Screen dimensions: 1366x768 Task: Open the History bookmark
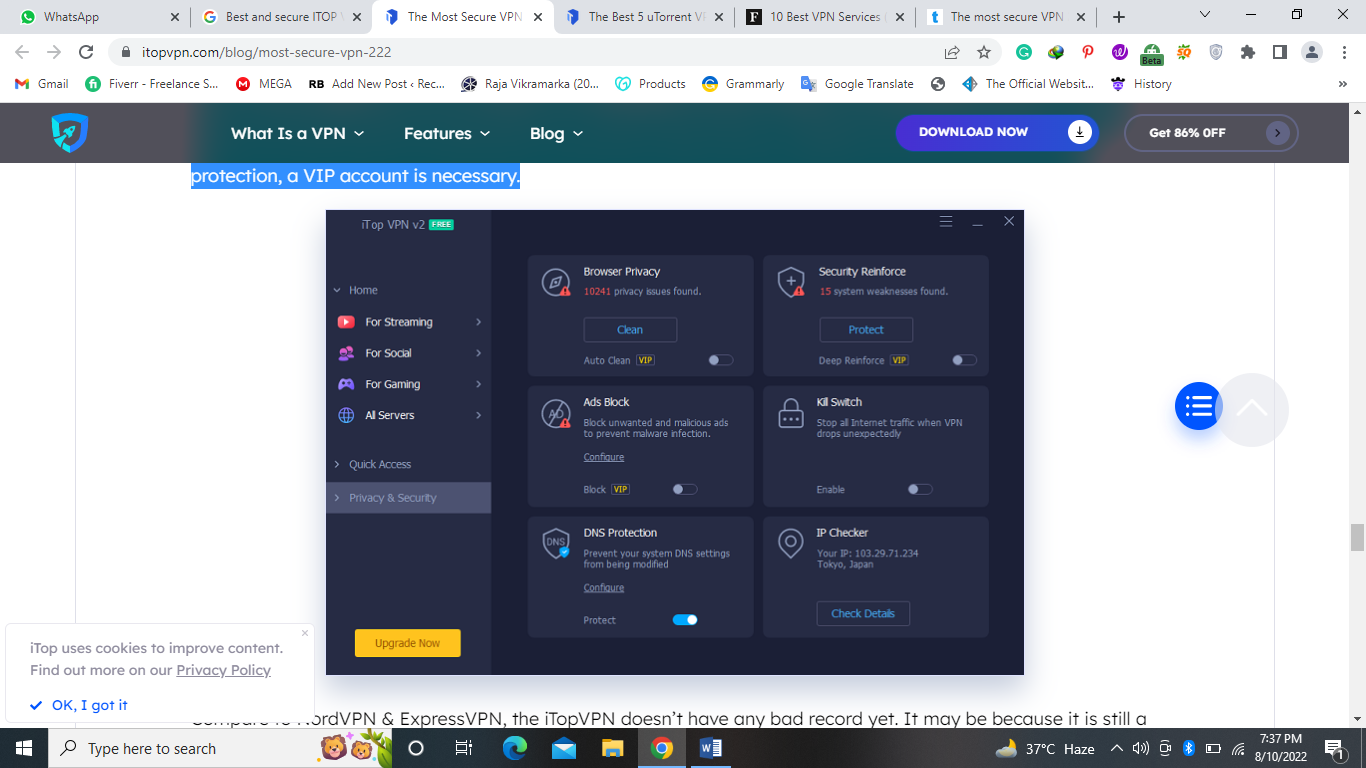[1141, 84]
